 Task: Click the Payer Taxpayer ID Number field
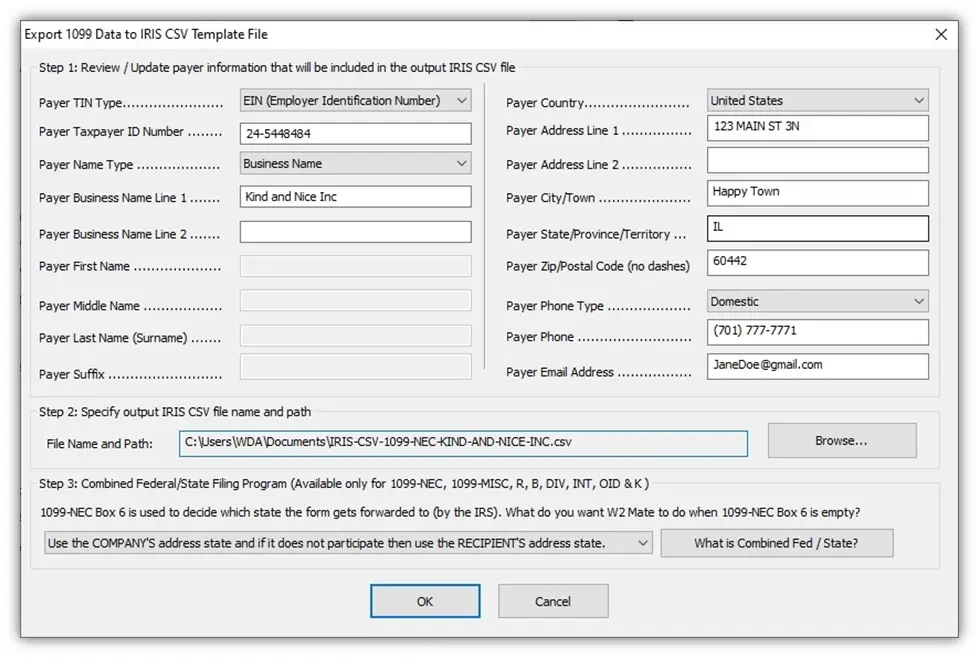[355, 134]
